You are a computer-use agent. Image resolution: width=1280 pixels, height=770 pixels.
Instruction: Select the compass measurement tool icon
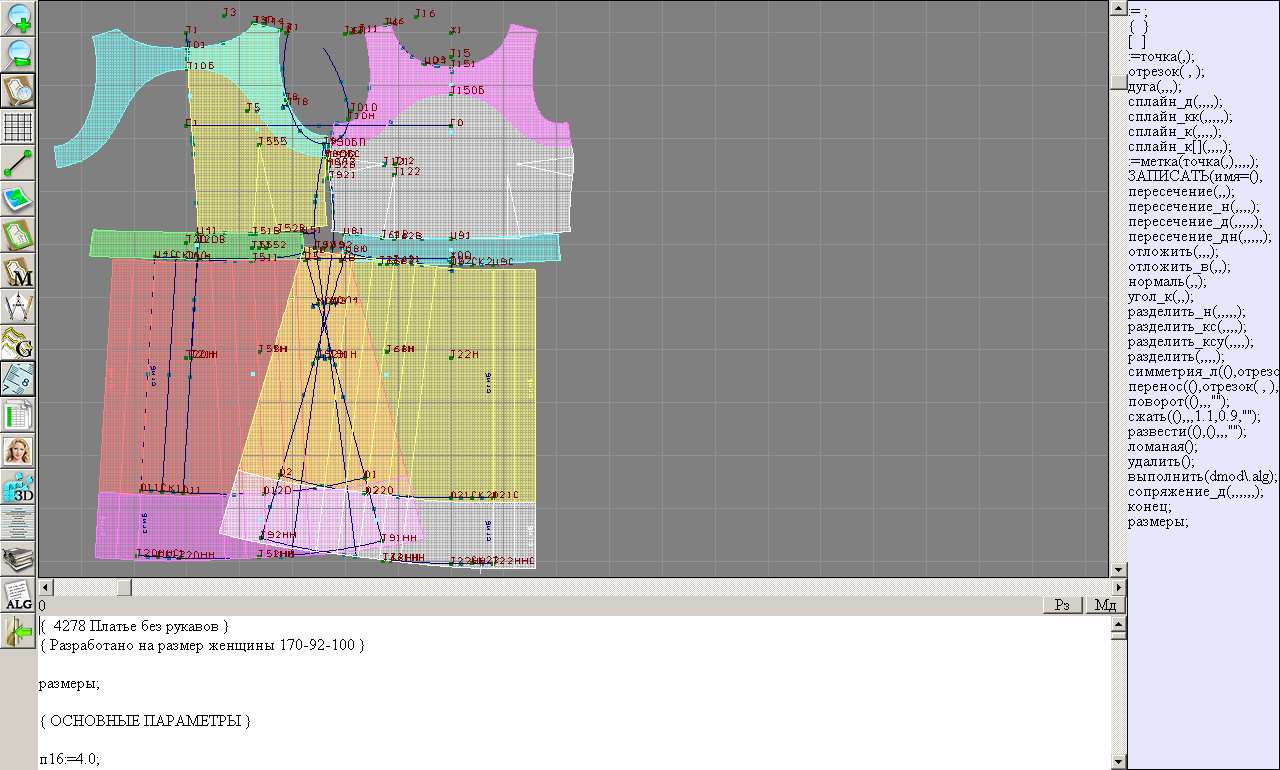pyautogui.click(x=18, y=308)
